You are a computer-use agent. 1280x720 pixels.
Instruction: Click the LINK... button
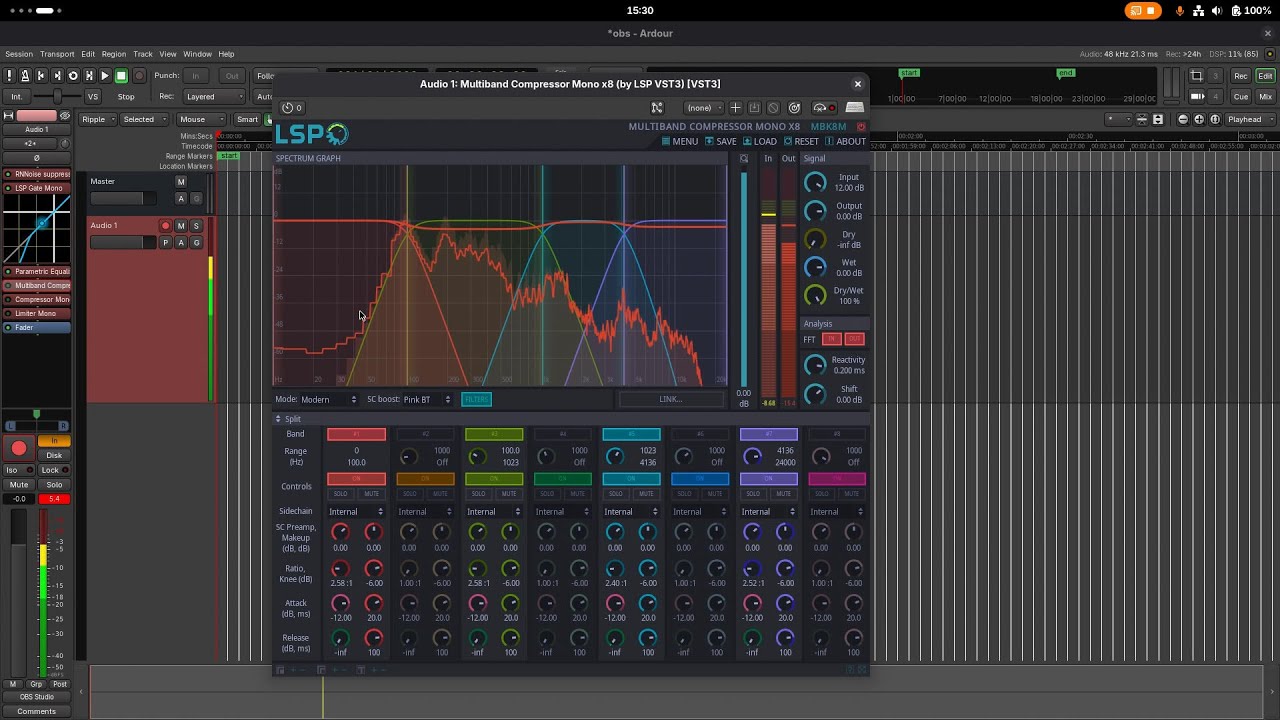(x=670, y=399)
